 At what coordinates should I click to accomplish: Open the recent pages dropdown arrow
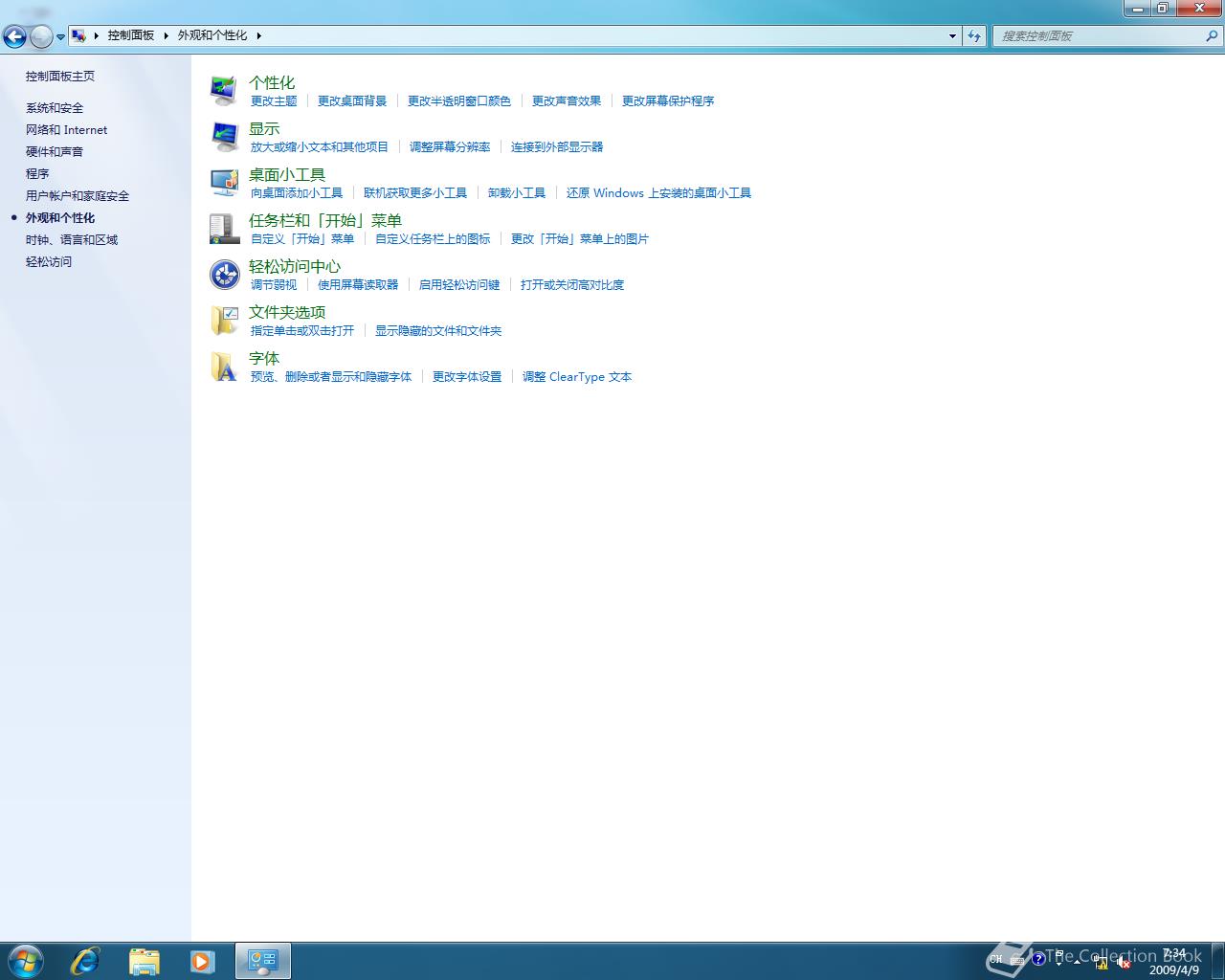coord(60,37)
